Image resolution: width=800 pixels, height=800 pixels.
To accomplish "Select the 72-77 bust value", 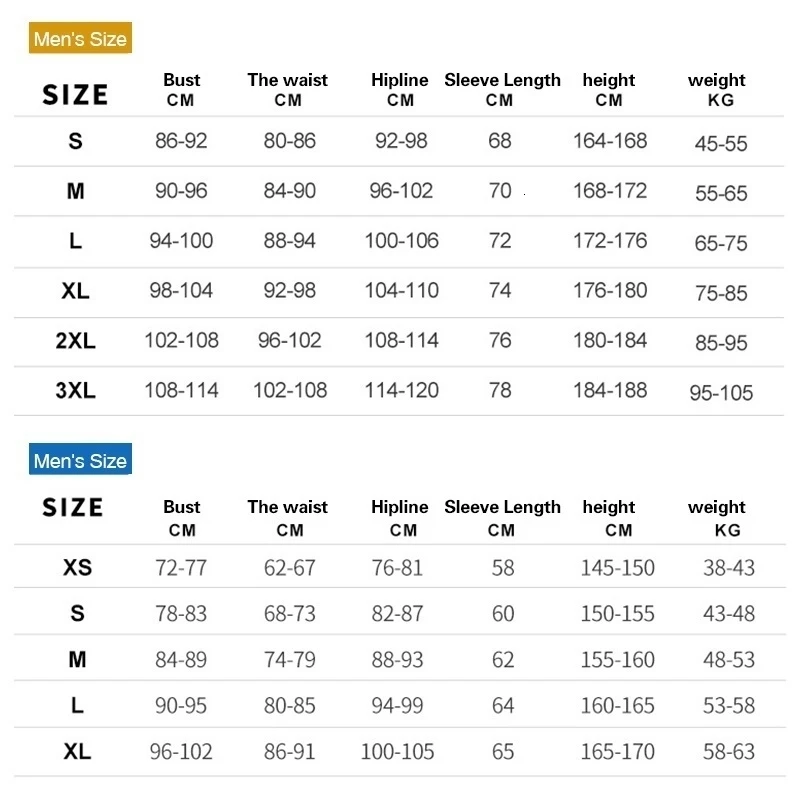I will (181, 568).
